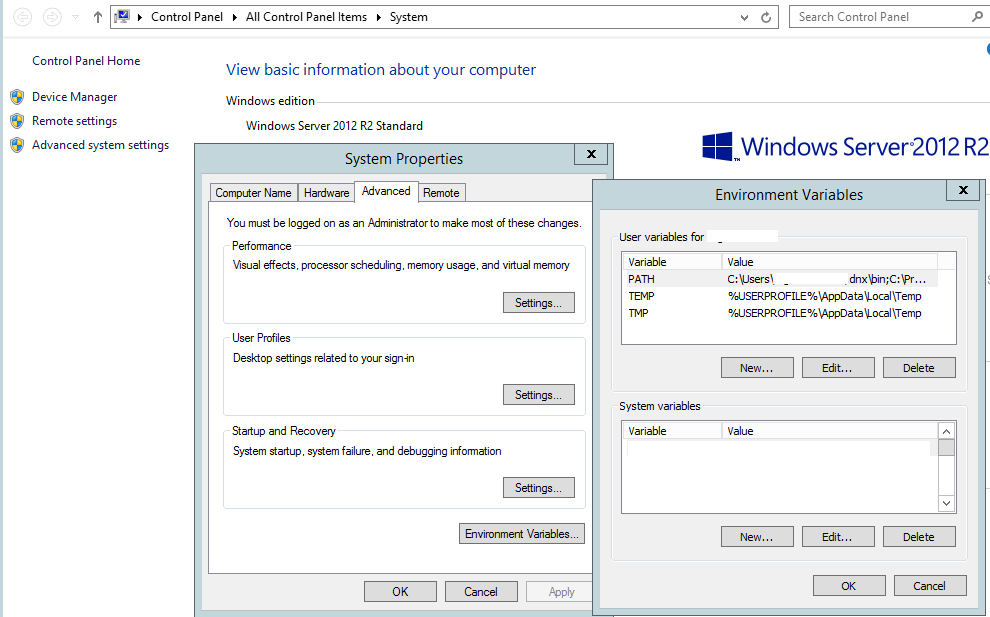Cancel the System Properties dialog

(x=481, y=592)
